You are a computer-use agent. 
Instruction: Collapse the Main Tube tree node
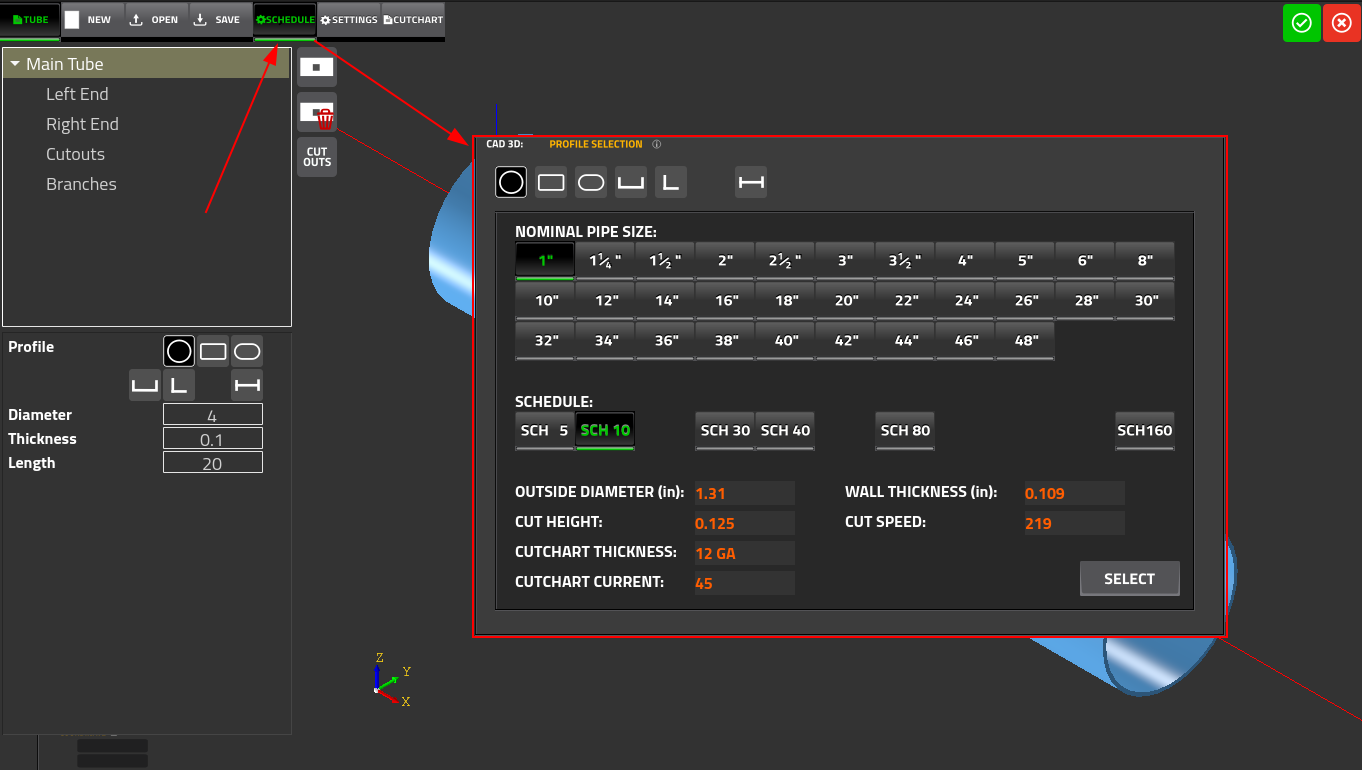15,64
